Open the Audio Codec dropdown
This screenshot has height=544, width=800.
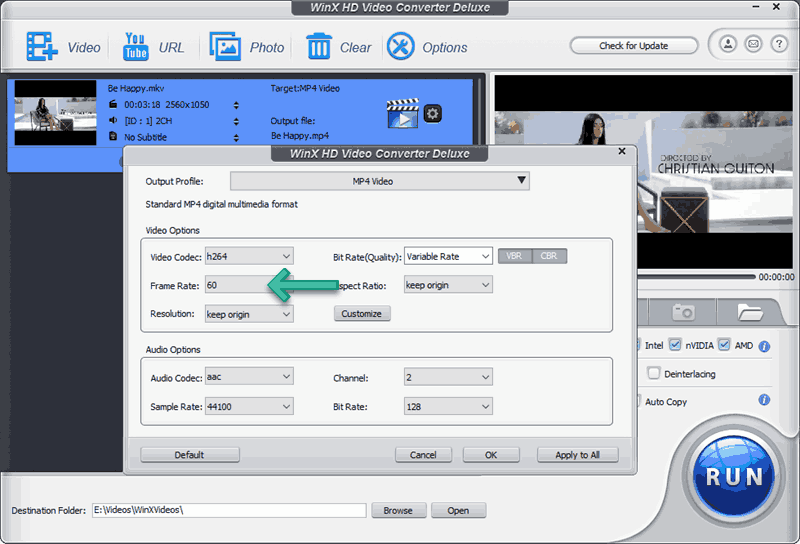coord(249,377)
